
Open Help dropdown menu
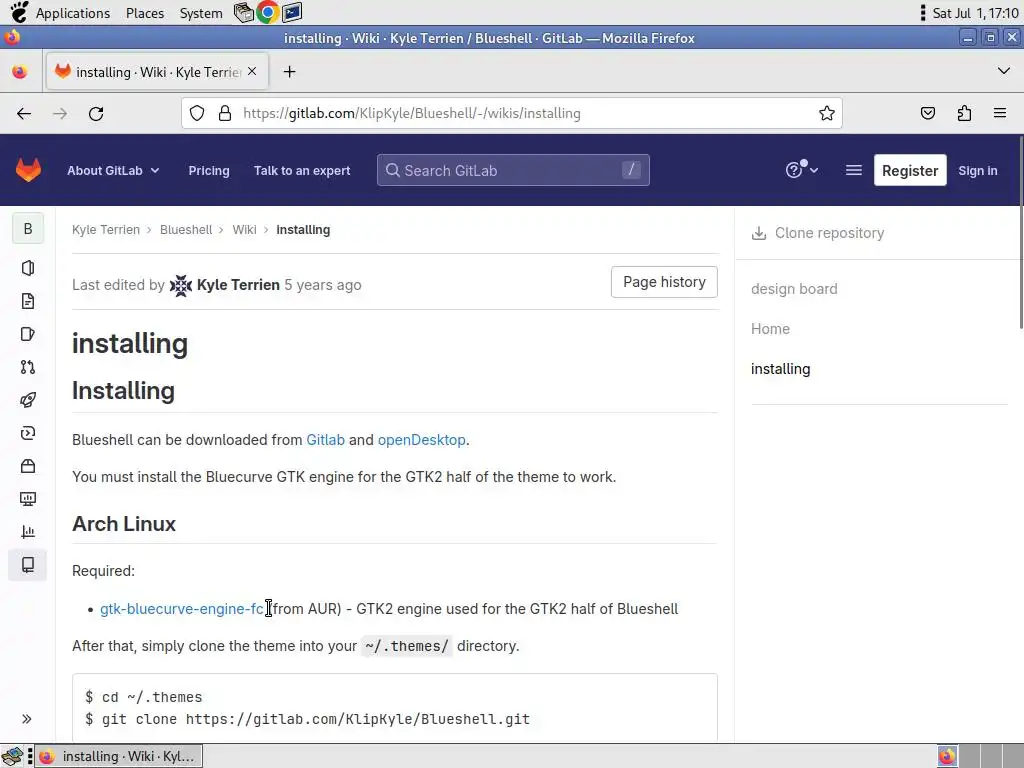point(801,170)
